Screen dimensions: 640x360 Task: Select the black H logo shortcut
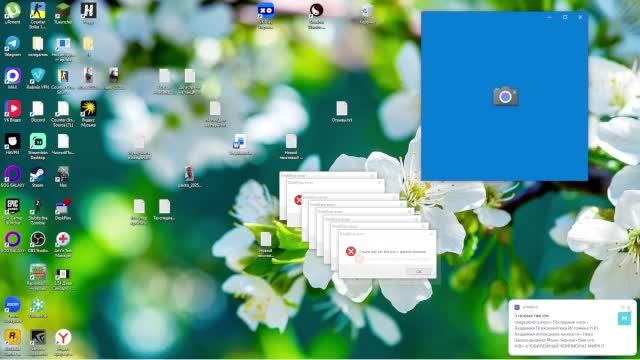pyautogui.click(x=88, y=11)
